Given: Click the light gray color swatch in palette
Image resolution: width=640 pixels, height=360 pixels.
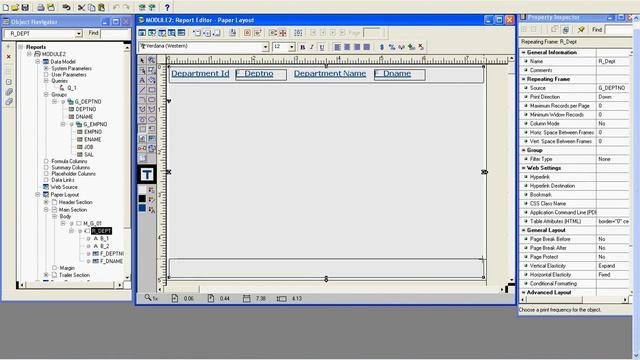Looking at the screenshot, I should (x=142, y=189).
